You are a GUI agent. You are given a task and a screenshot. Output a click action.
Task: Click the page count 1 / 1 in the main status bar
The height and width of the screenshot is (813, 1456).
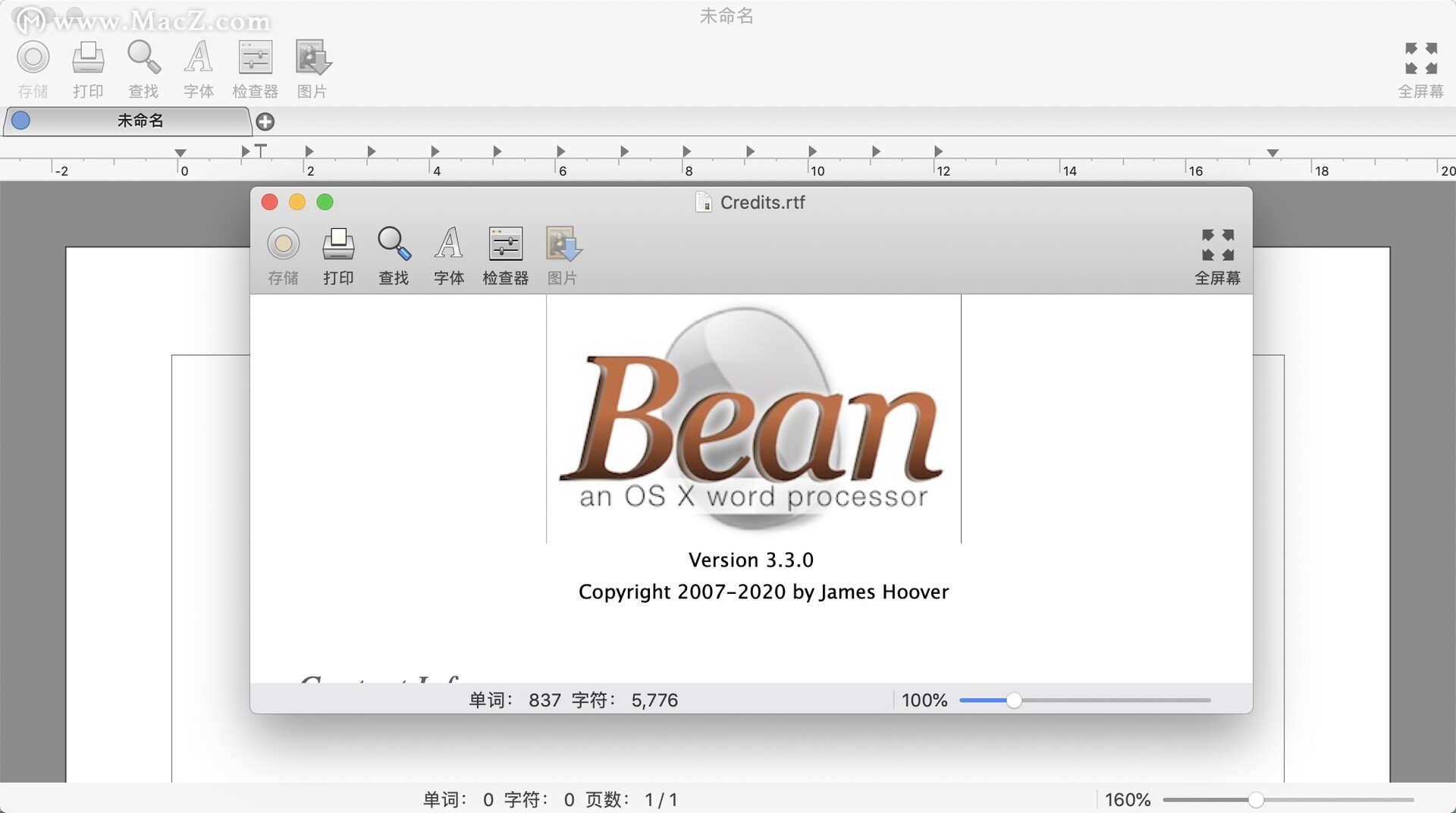(x=661, y=799)
